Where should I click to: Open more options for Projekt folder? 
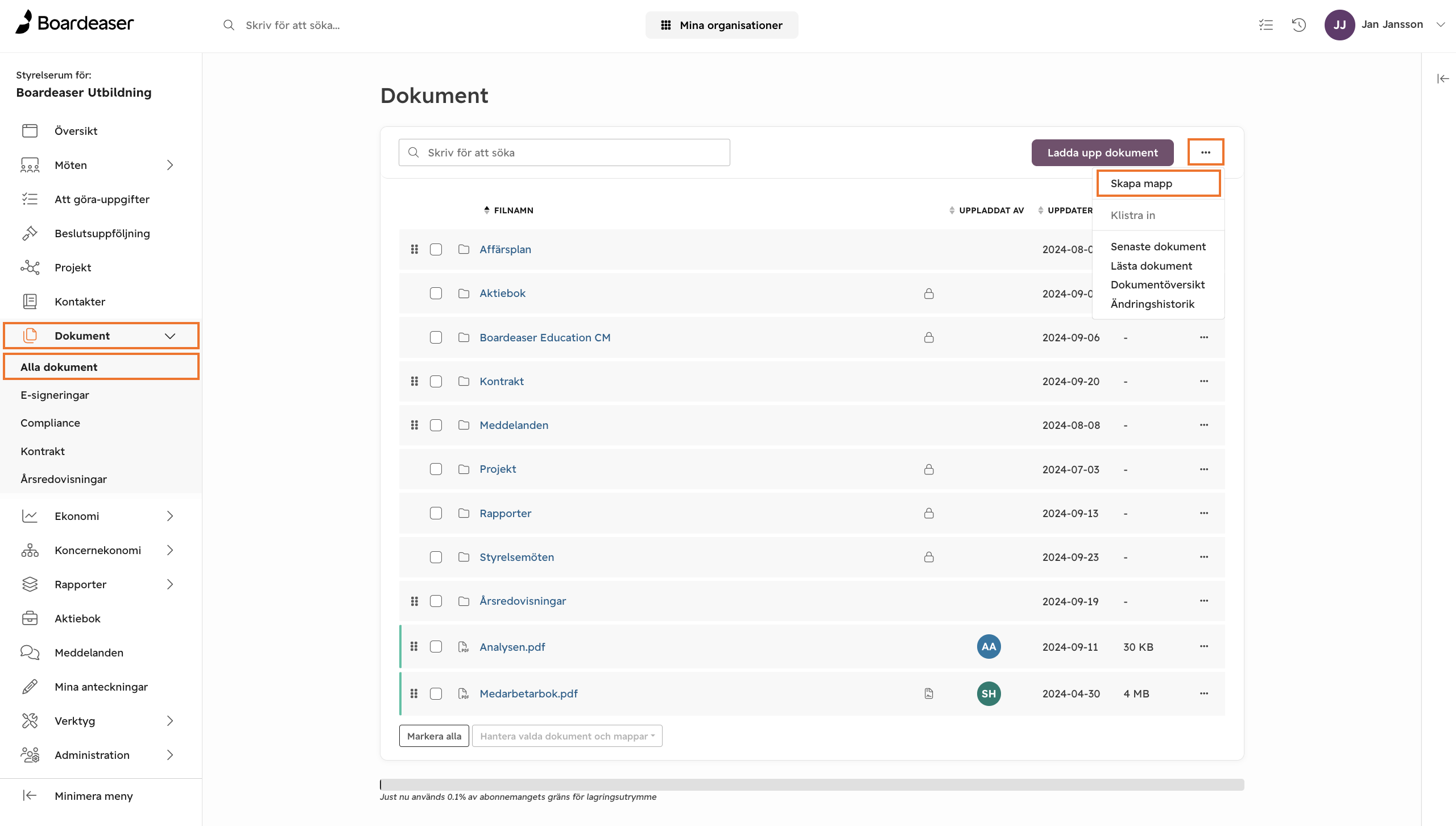[1204, 469]
